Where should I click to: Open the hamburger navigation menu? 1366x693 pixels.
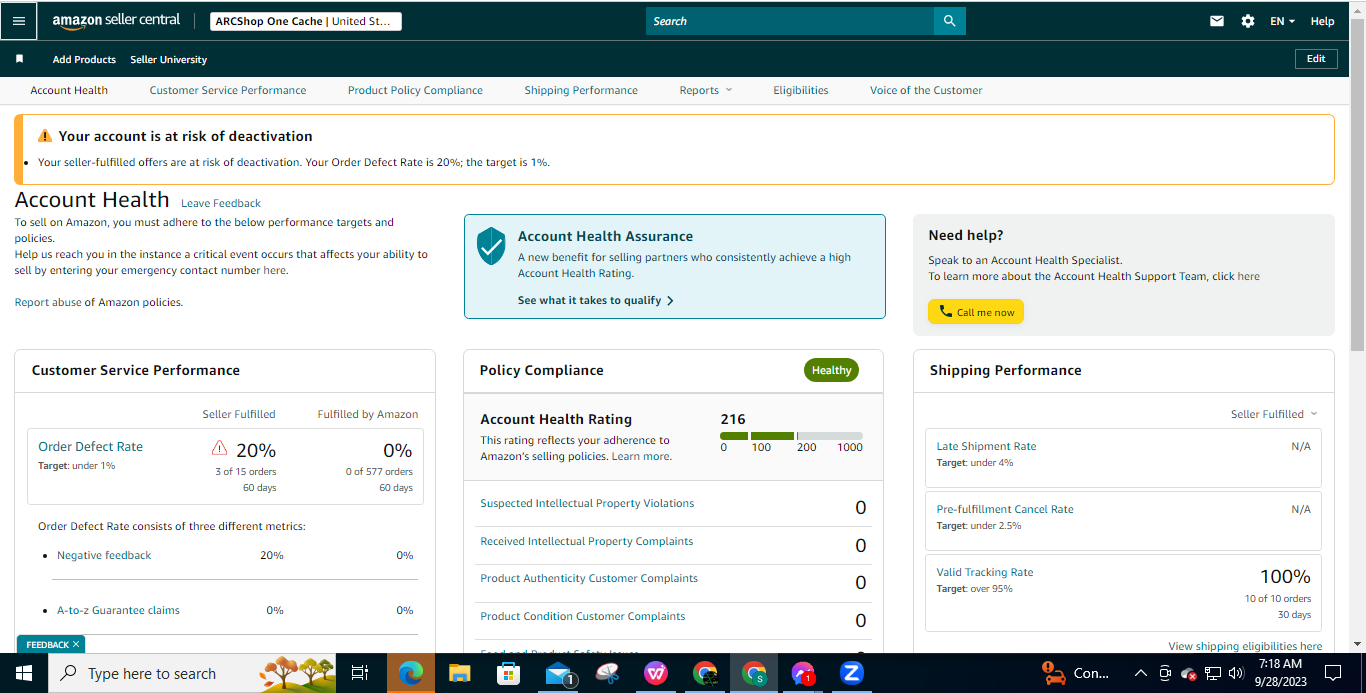(19, 21)
